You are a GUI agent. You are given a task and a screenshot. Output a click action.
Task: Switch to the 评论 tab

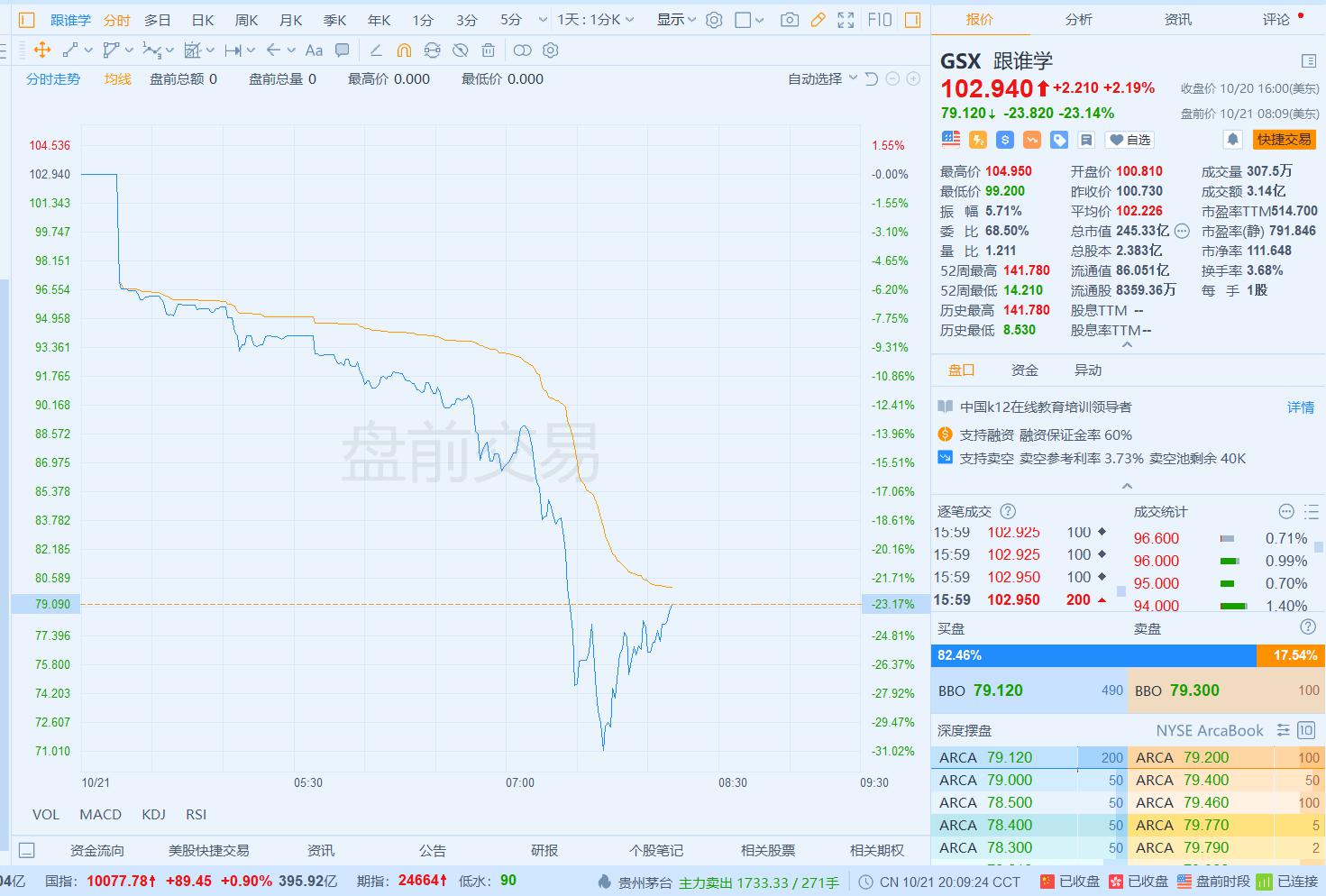pos(1276,19)
